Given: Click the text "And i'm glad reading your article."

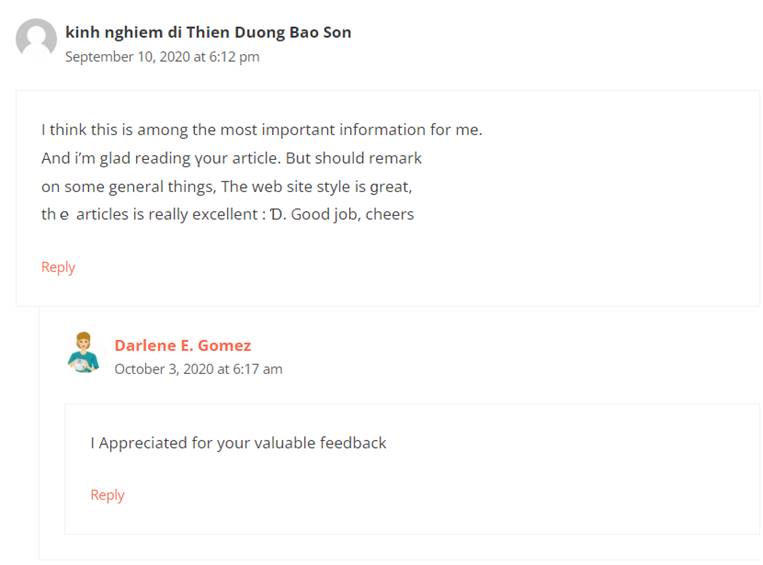Looking at the screenshot, I should click(162, 158).
